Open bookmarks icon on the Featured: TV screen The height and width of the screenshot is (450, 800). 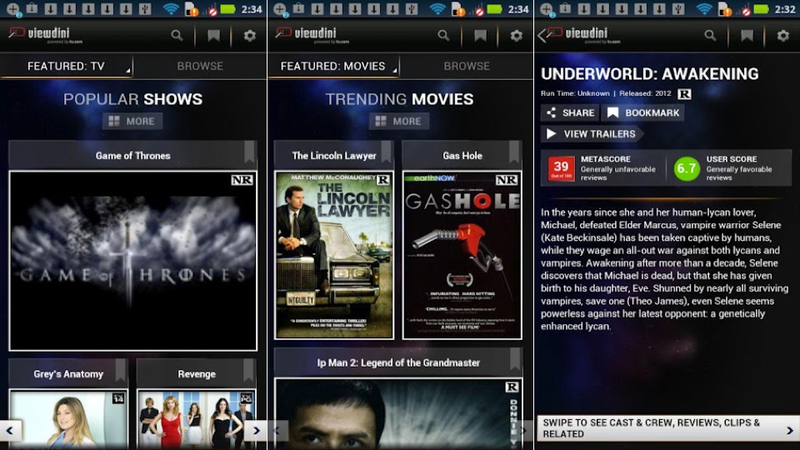click(213, 35)
